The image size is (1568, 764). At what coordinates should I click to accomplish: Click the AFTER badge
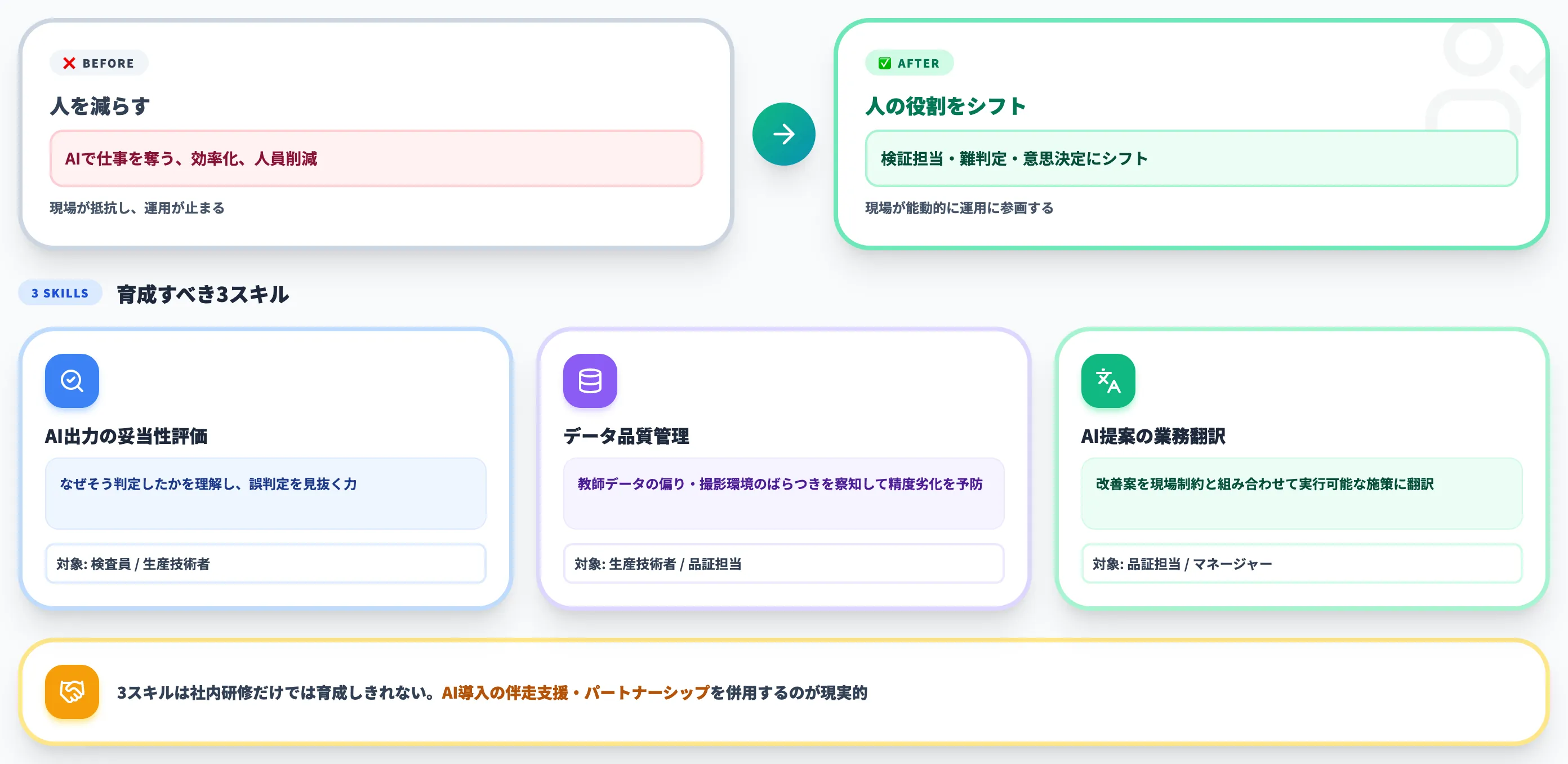[x=909, y=63]
